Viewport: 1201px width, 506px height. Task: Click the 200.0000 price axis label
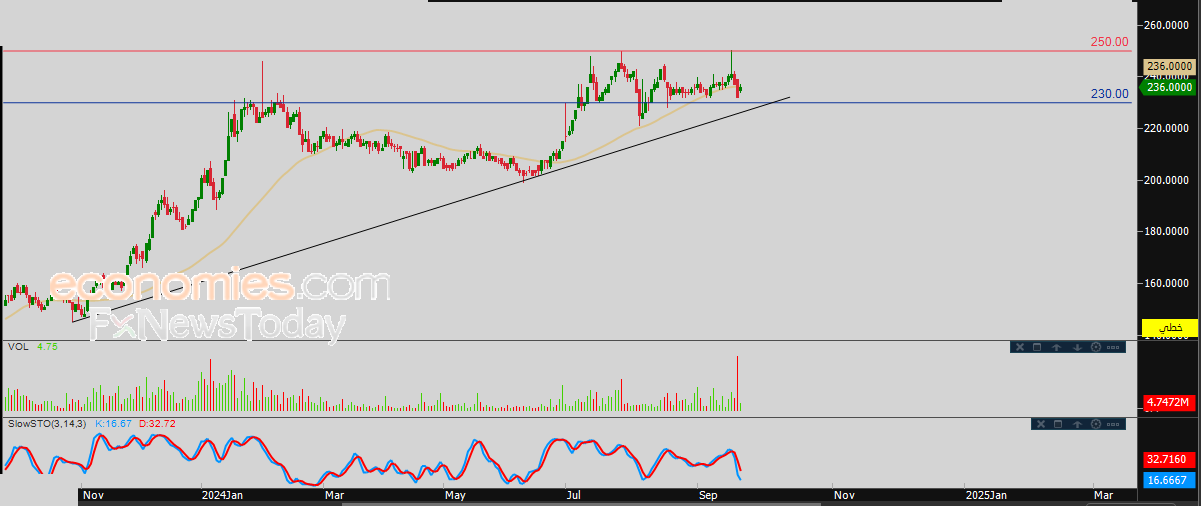pyautogui.click(x=1168, y=180)
